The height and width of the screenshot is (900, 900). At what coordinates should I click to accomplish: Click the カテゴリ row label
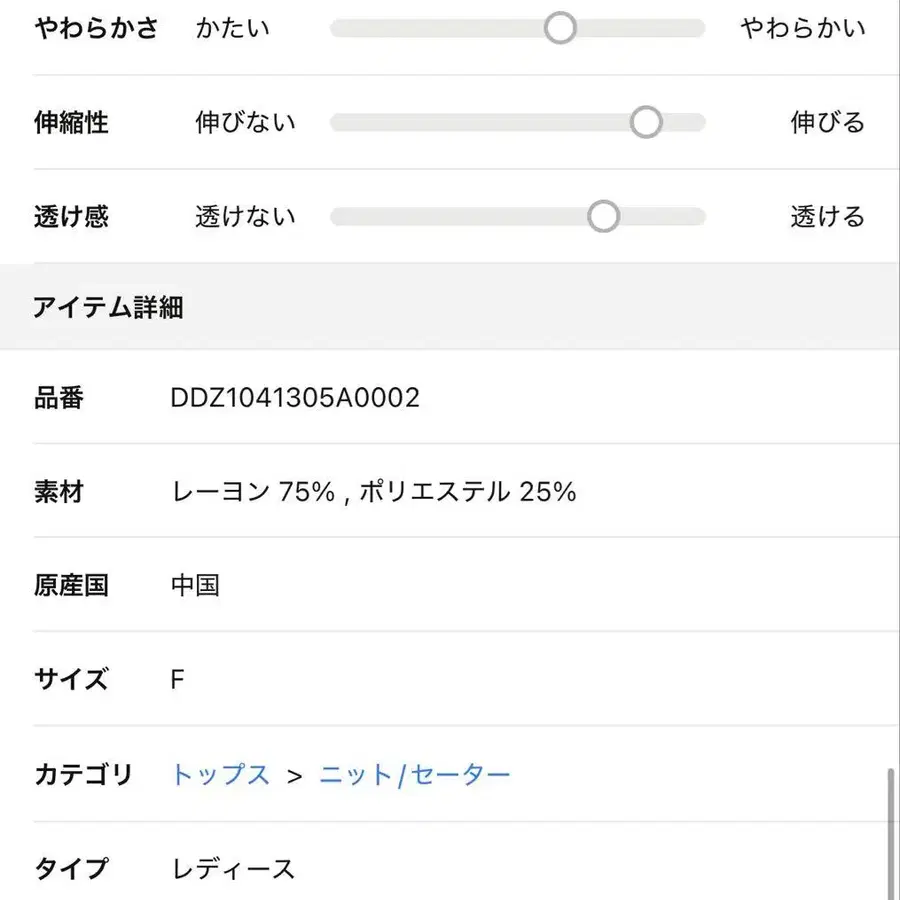point(84,774)
